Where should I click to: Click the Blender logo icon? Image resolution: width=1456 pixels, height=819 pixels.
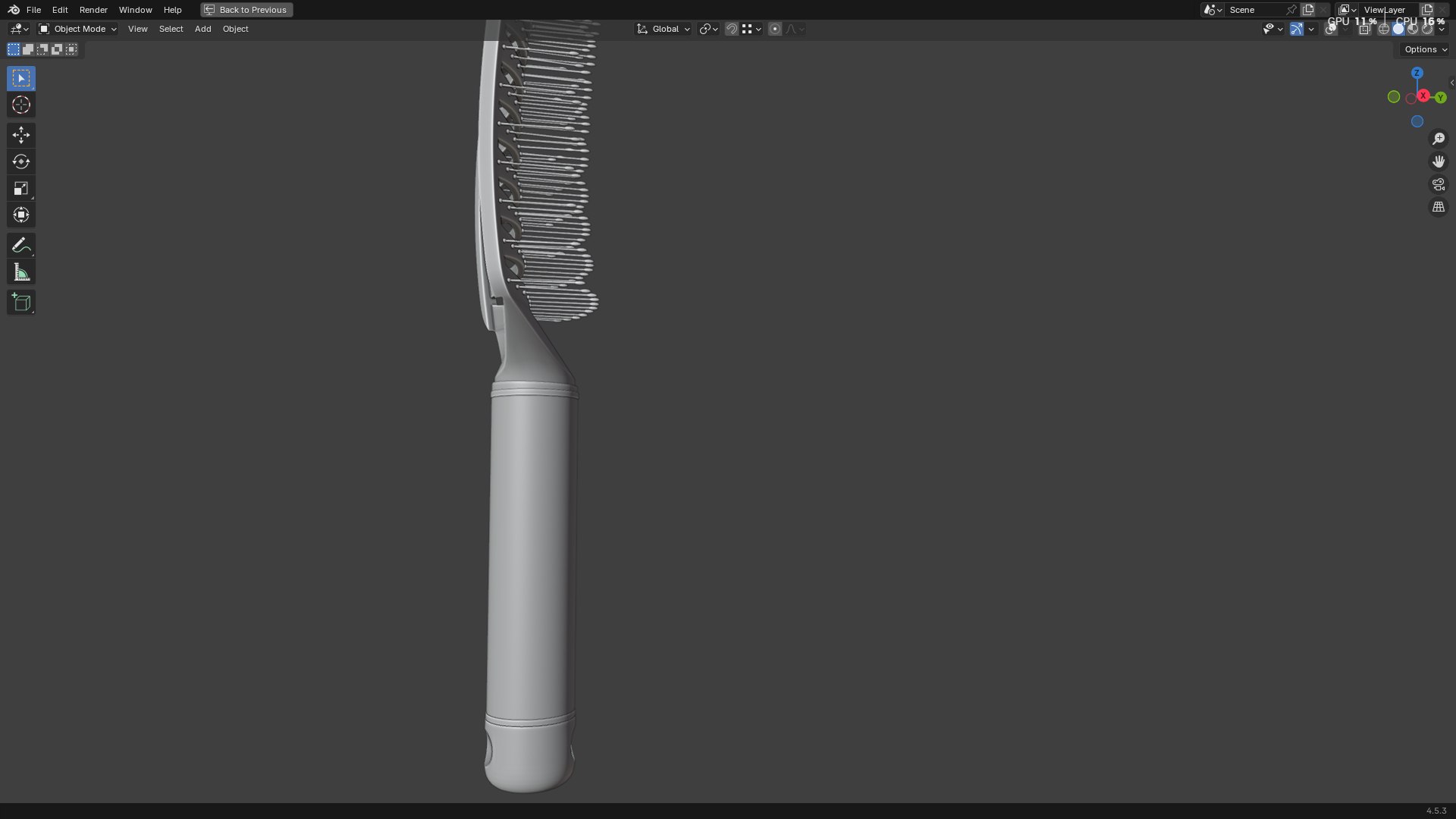click(14, 10)
